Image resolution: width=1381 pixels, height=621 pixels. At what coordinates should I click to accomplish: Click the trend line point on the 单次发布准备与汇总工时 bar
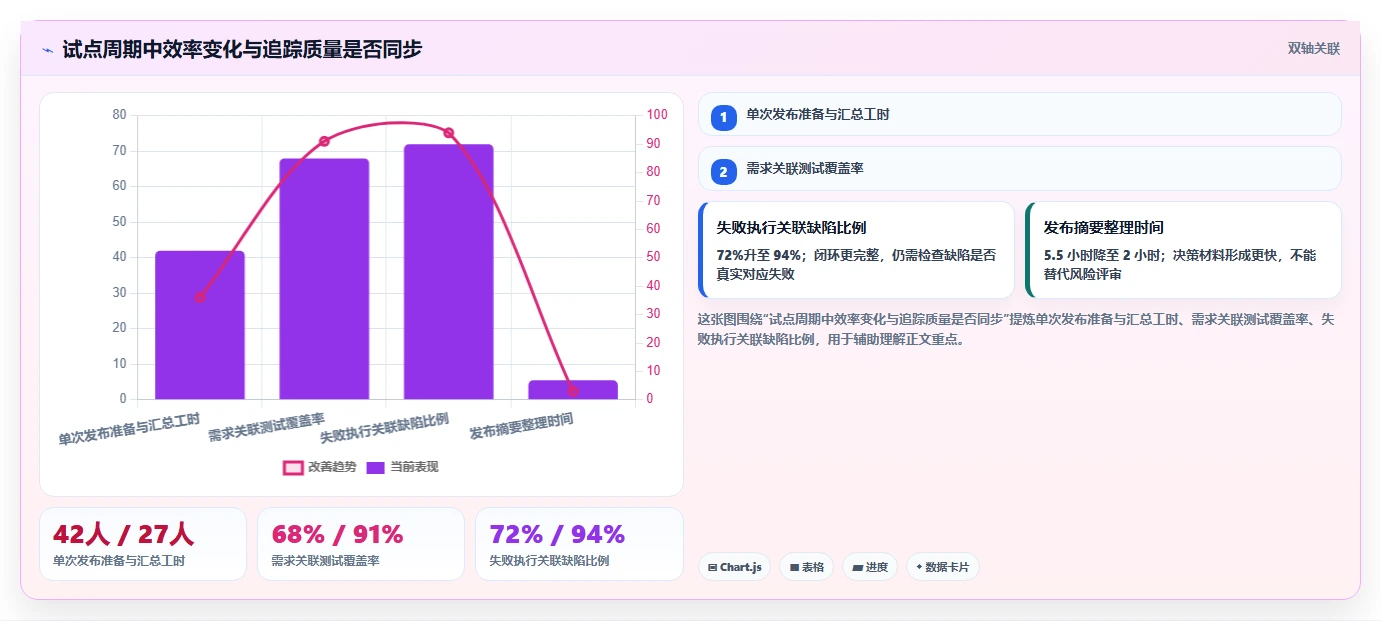pyautogui.click(x=200, y=297)
